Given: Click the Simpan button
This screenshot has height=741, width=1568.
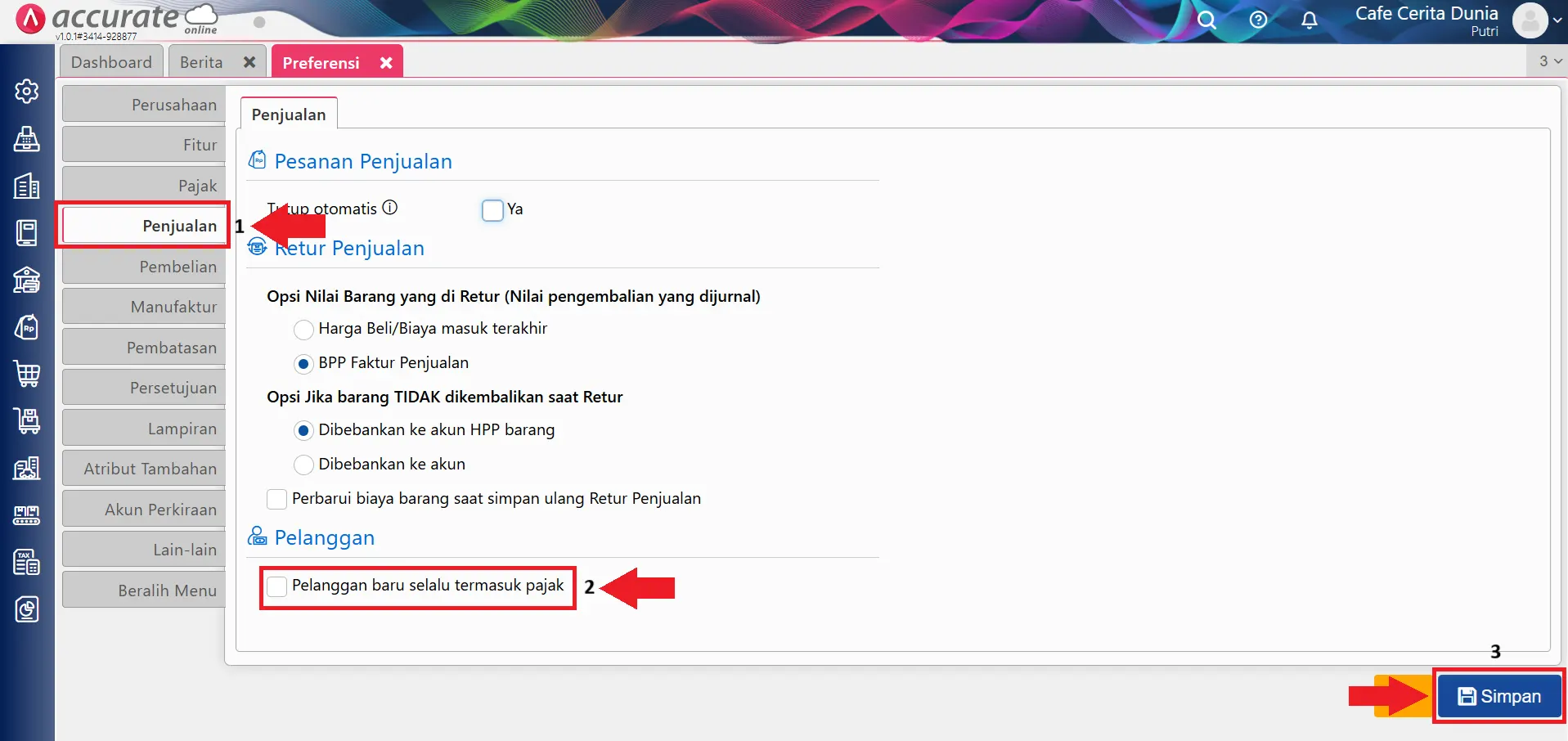Looking at the screenshot, I should (x=1499, y=696).
